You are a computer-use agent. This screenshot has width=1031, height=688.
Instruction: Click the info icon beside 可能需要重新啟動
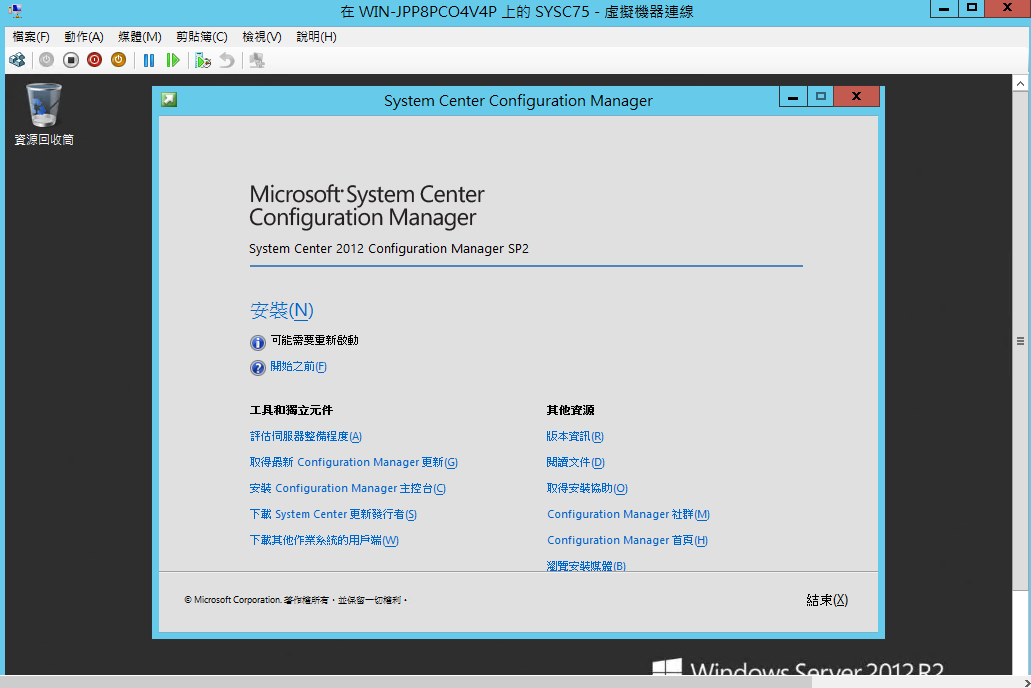[258, 342]
